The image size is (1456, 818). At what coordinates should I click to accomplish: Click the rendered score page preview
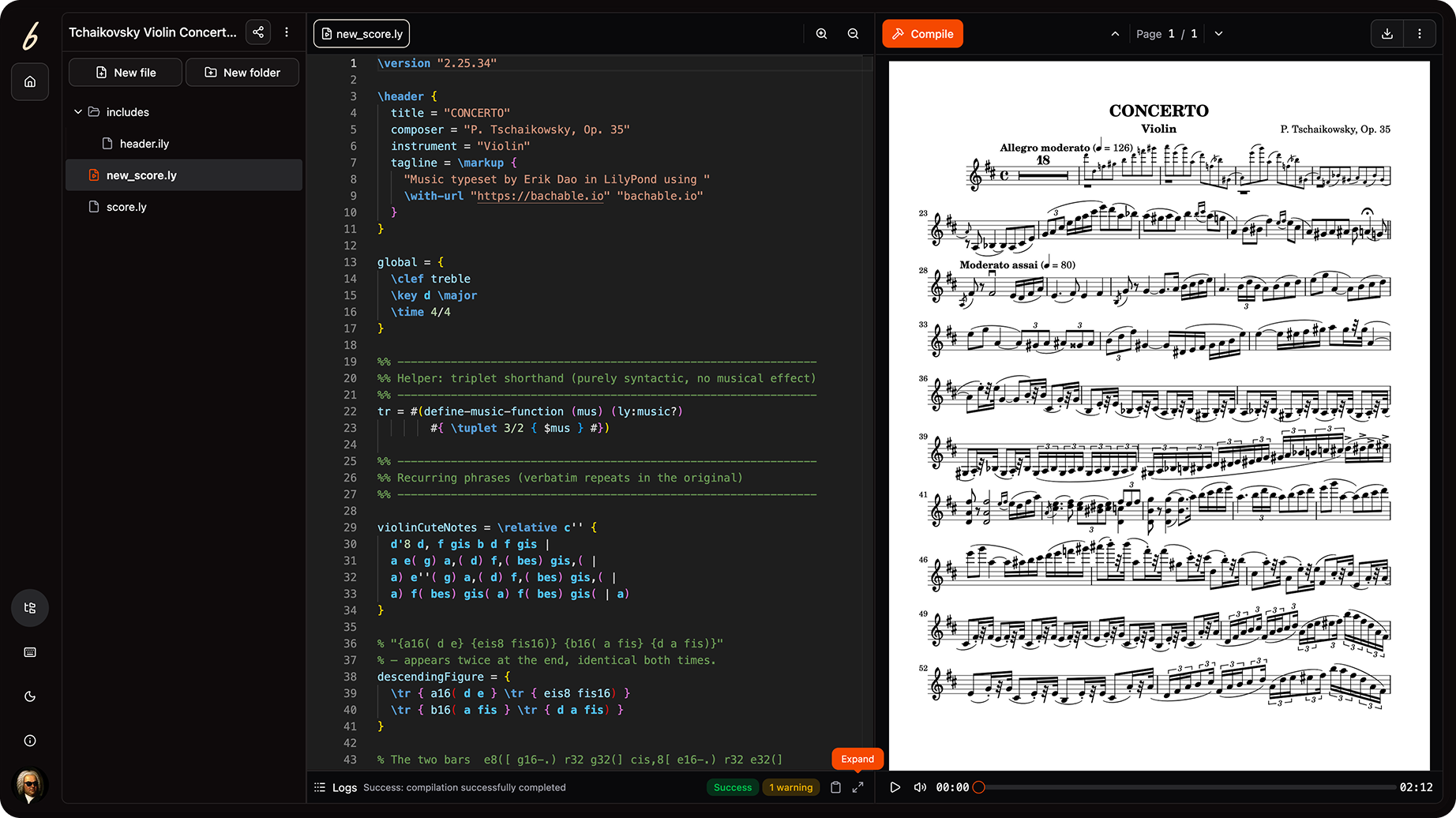pos(1159,416)
